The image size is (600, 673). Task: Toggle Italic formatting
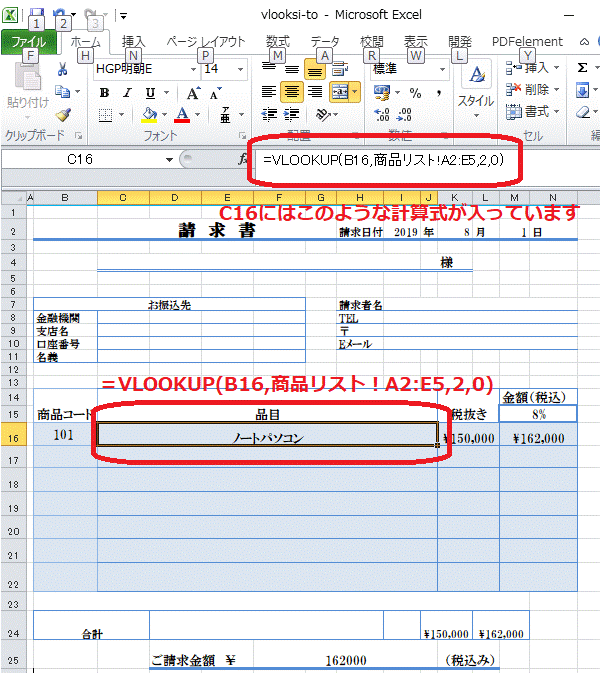tap(127, 93)
